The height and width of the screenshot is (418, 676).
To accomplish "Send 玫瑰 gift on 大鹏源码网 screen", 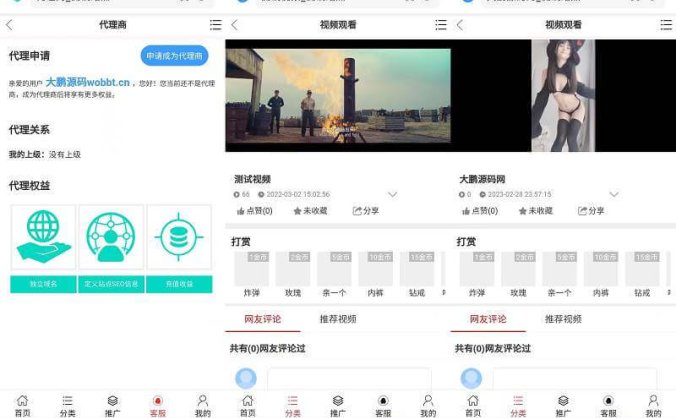I will coord(518,275).
